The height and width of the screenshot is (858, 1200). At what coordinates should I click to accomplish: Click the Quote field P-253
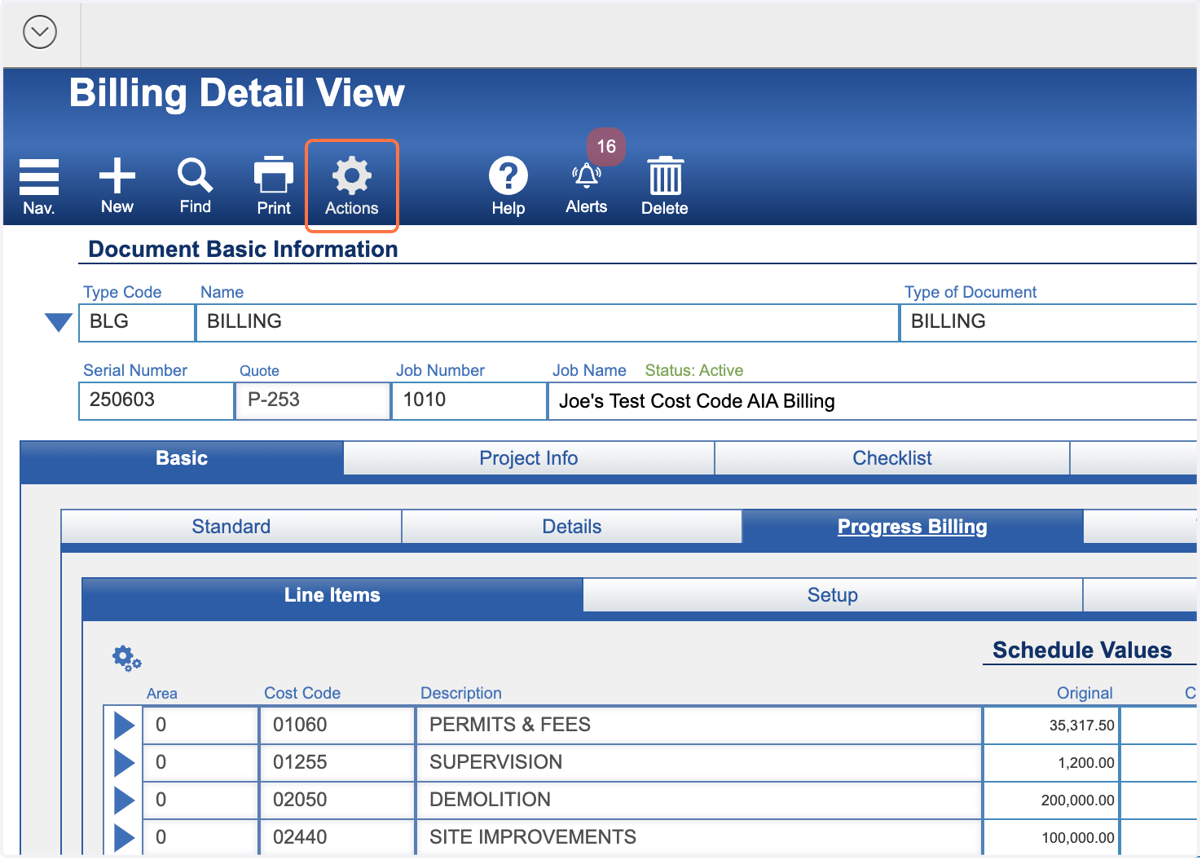click(x=312, y=401)
